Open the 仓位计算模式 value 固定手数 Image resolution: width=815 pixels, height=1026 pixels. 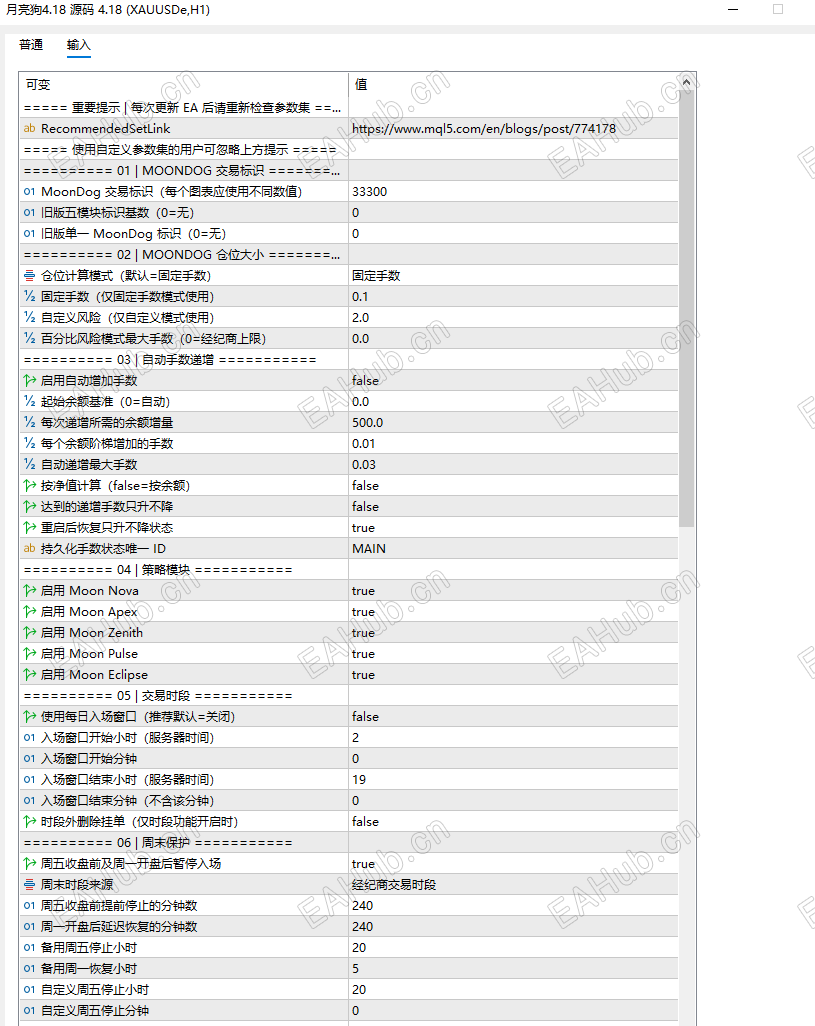pos(513,275)
